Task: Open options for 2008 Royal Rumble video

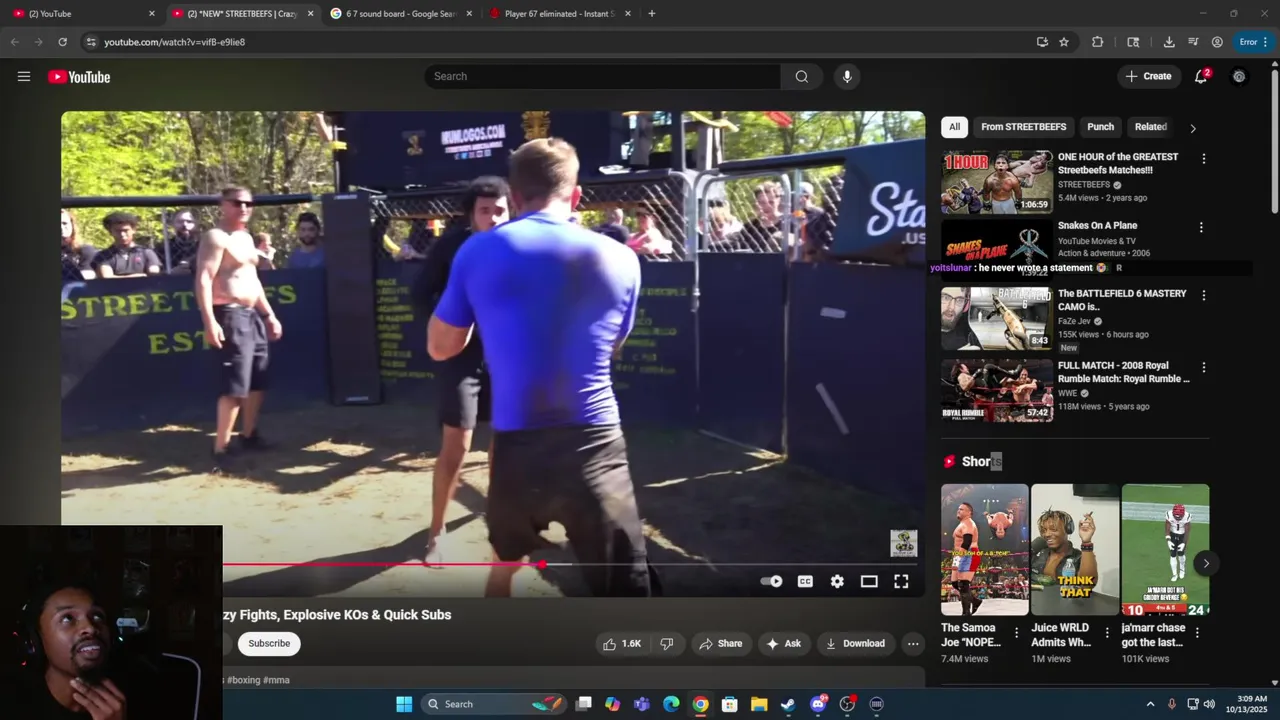Action: click(x=1203, y=368)
